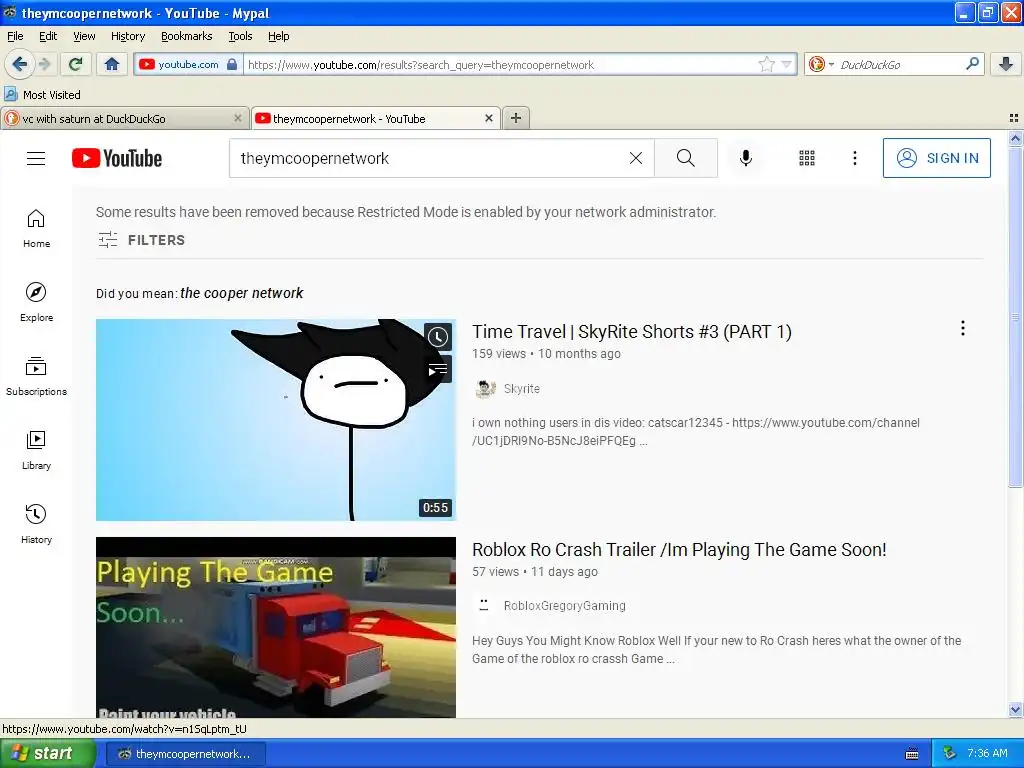Open 'Roblox Ro Crash Trailer' video title
The width and height of the screenshot is (1024, 768).
tap(679, 550)
